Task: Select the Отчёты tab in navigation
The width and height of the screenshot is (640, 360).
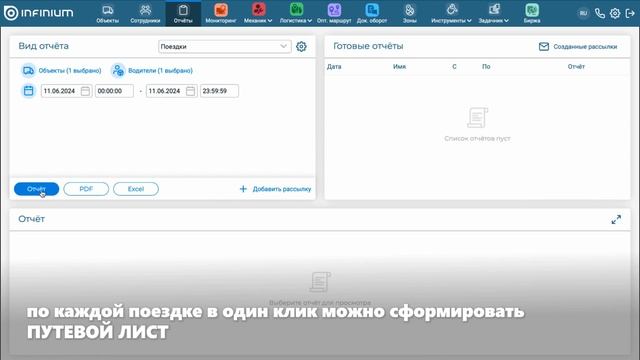Action: click(x=183, y=13)
